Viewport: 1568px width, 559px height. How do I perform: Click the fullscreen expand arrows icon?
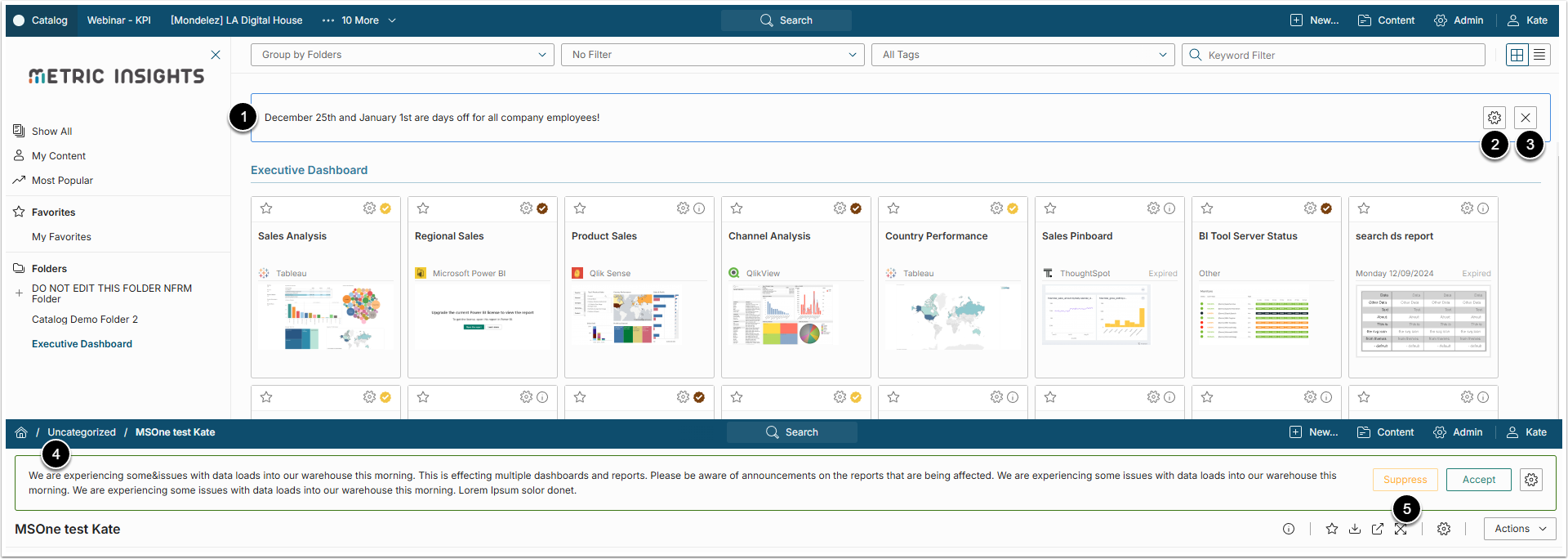tap(1401, 529)
